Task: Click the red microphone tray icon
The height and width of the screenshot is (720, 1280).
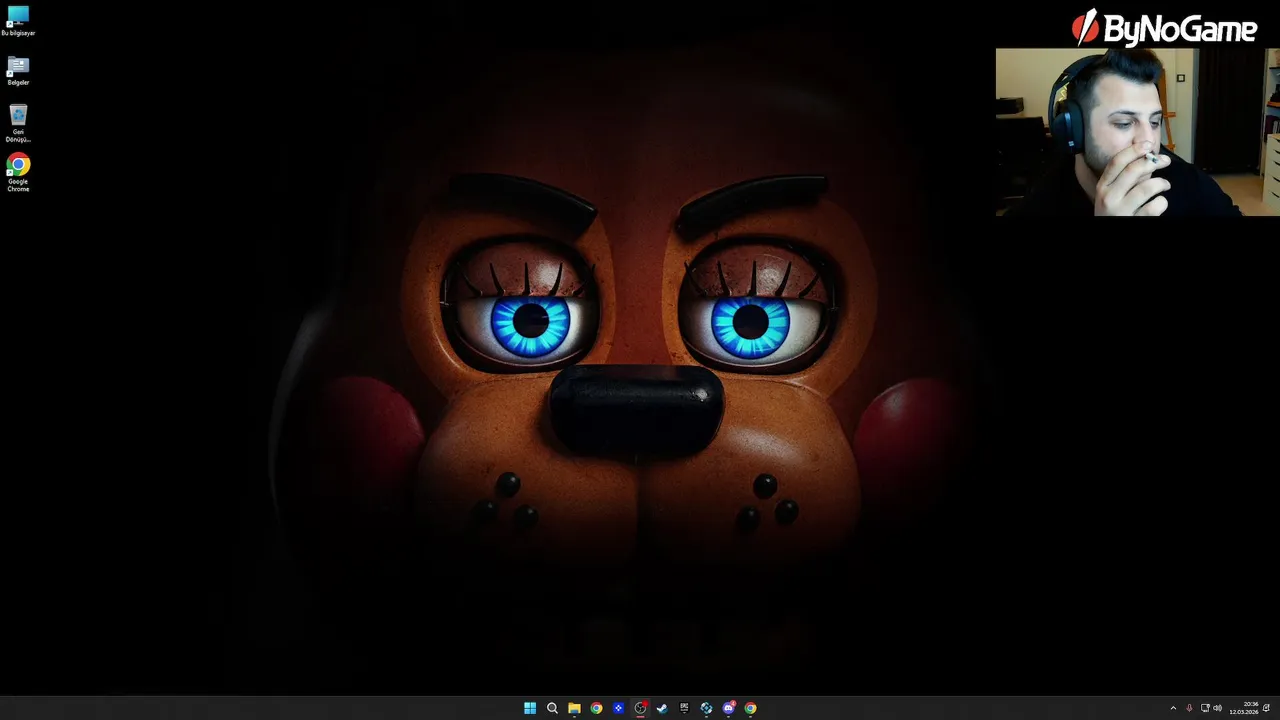Action: [x=1189, y=708]
